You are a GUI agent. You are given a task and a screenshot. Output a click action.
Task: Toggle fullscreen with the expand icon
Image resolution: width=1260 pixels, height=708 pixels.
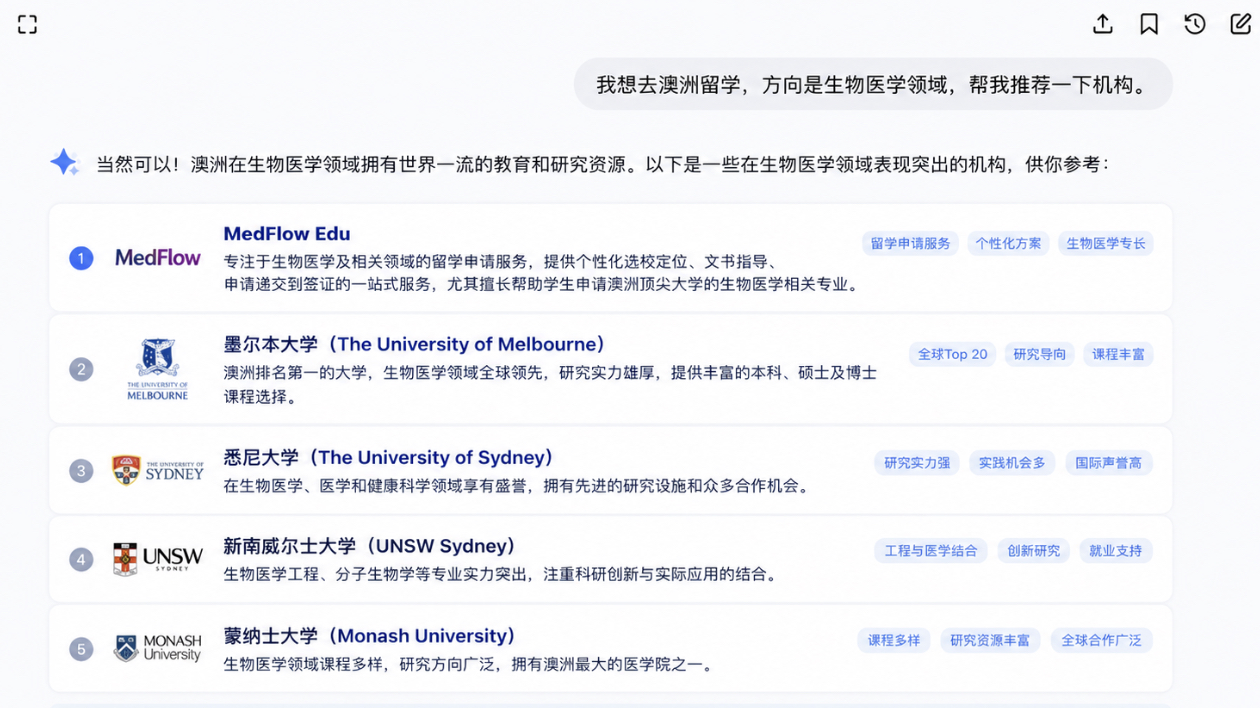point(27,25)
